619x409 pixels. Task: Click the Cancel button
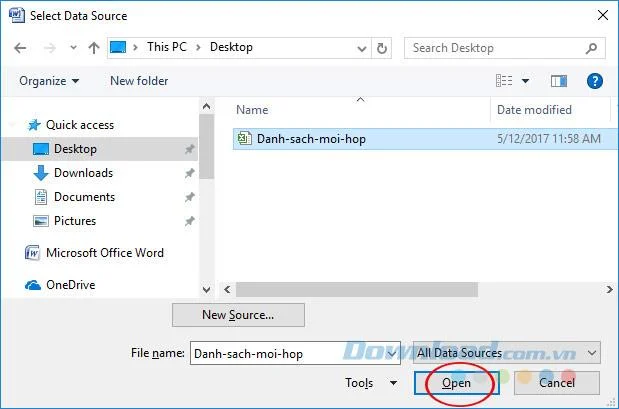pyautogui.click(x=557, y=383)
